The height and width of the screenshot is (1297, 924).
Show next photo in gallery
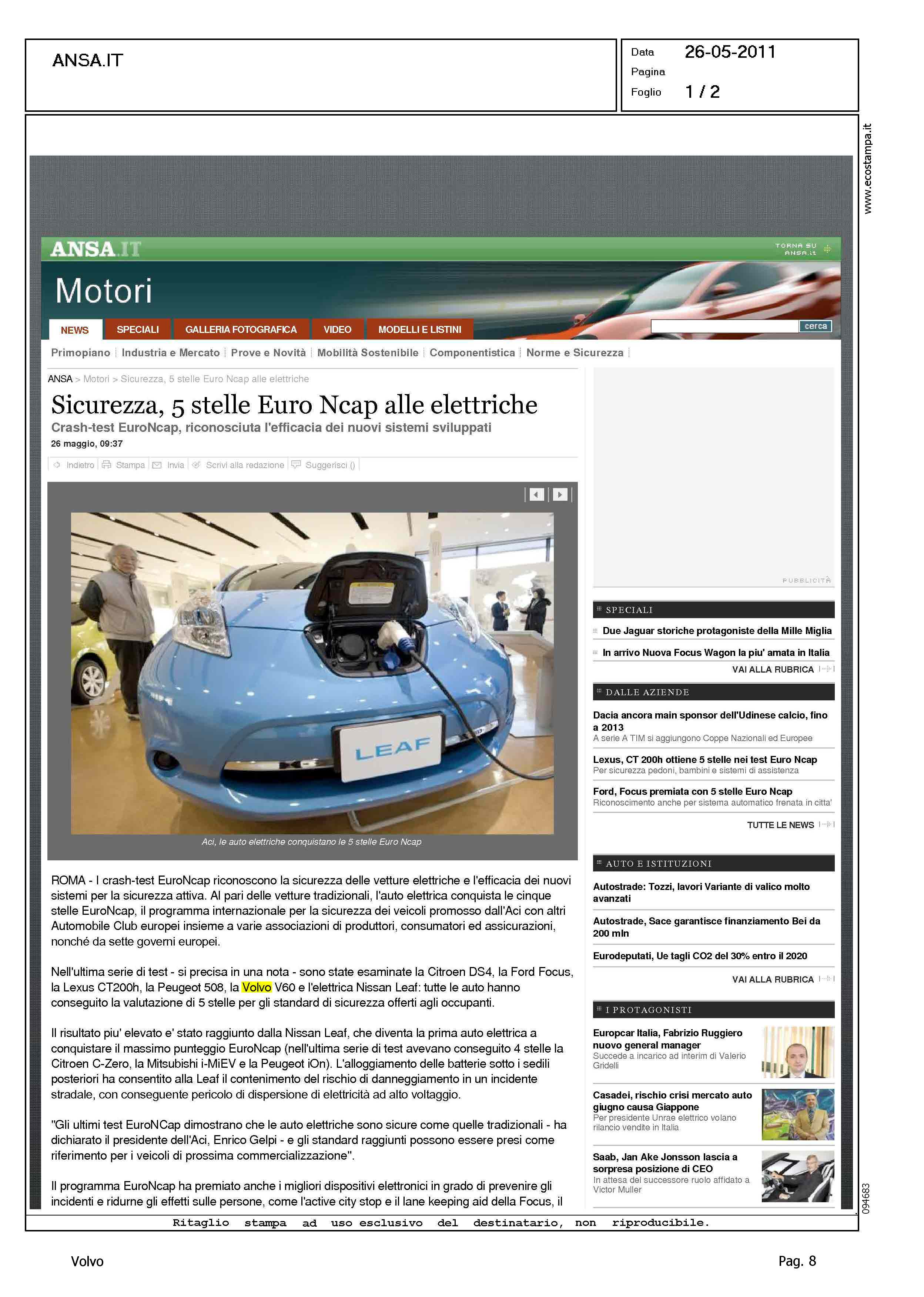coord(560,494)
